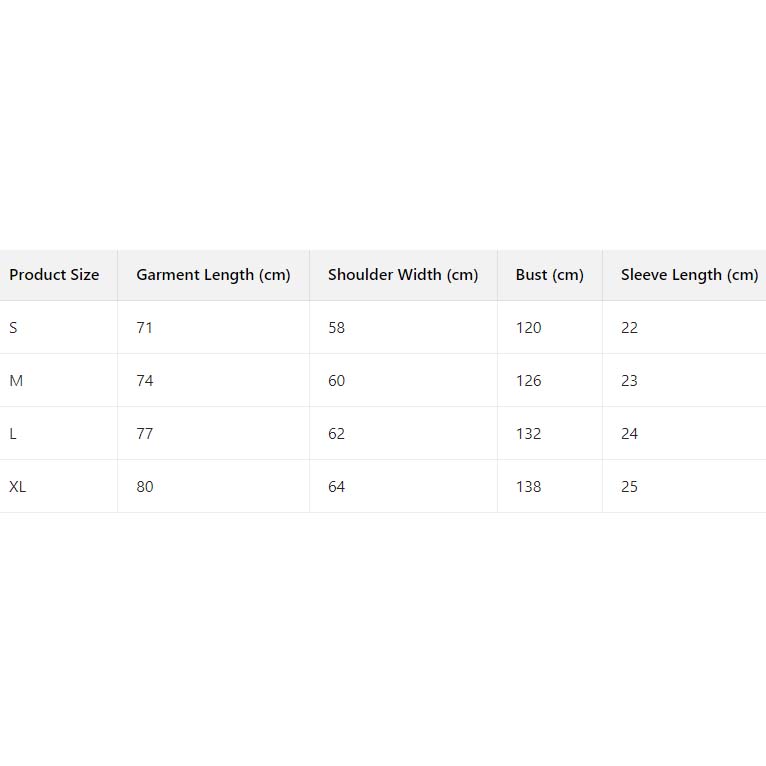766x766 pixels.
Task: Click garment length value 80
Action: [145, 487]
